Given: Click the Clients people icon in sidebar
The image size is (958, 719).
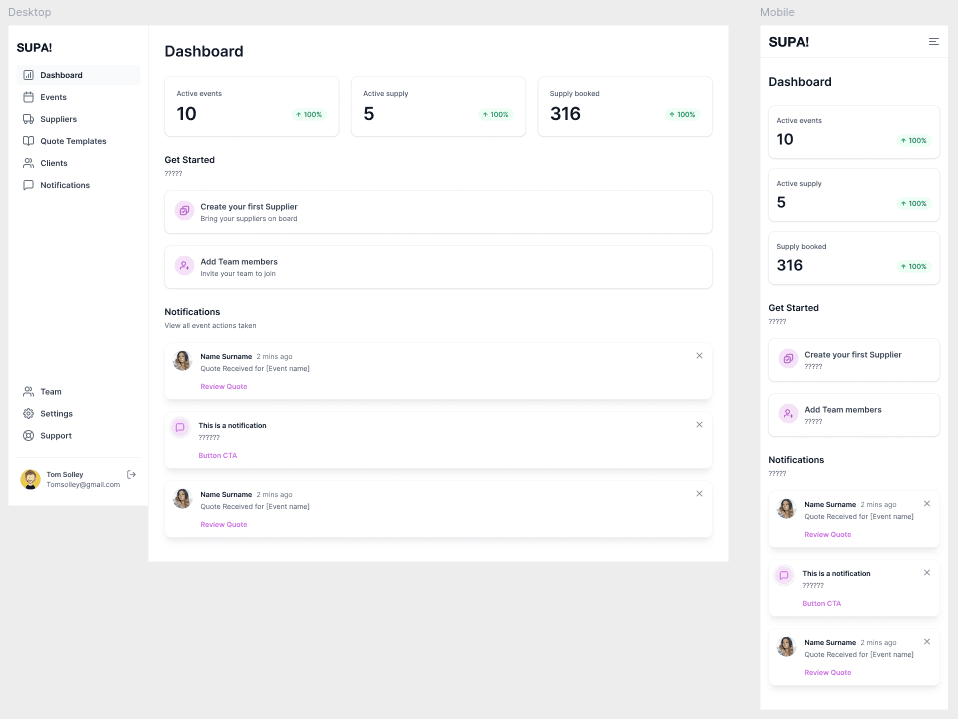Looking at the screenshot, I should click(x=28, y=163).
